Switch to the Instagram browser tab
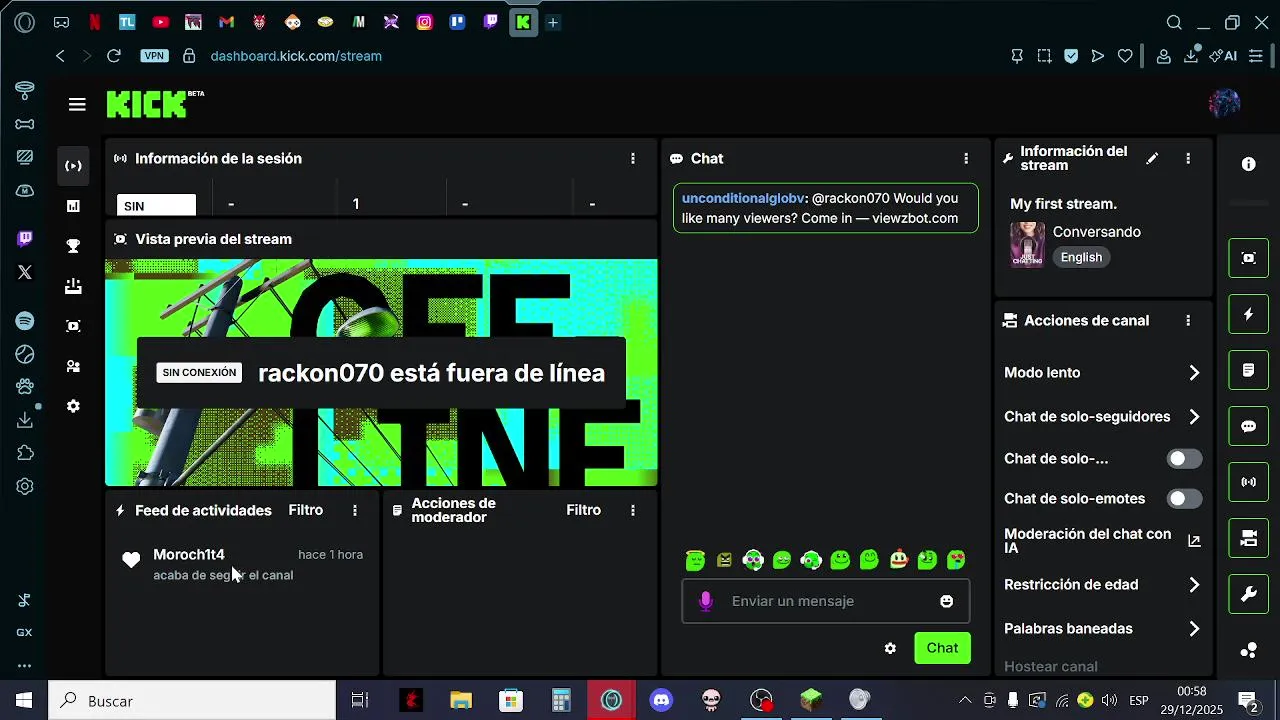Screen dimensions: 1280x720 pyautogui.click(x=424, y=22)
